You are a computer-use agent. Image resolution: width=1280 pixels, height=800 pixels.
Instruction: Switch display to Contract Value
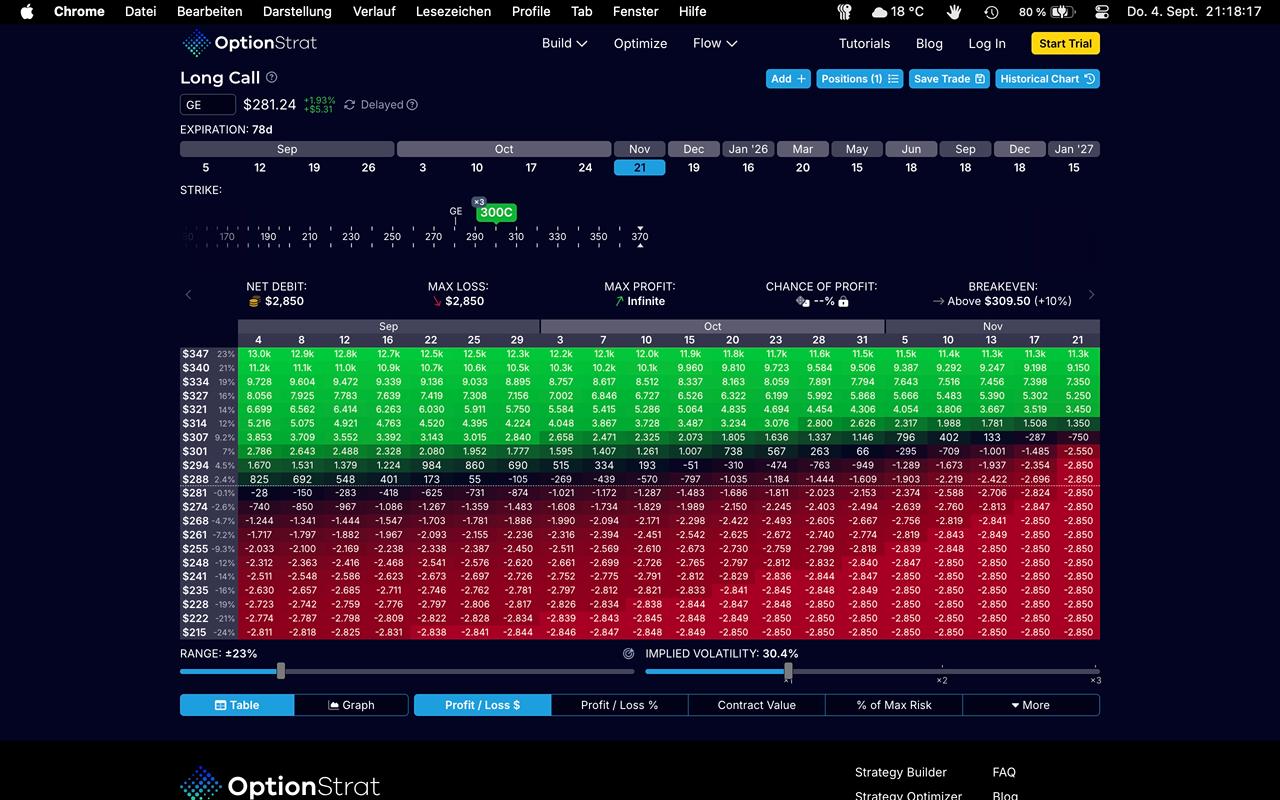click(x=756, y=705)
